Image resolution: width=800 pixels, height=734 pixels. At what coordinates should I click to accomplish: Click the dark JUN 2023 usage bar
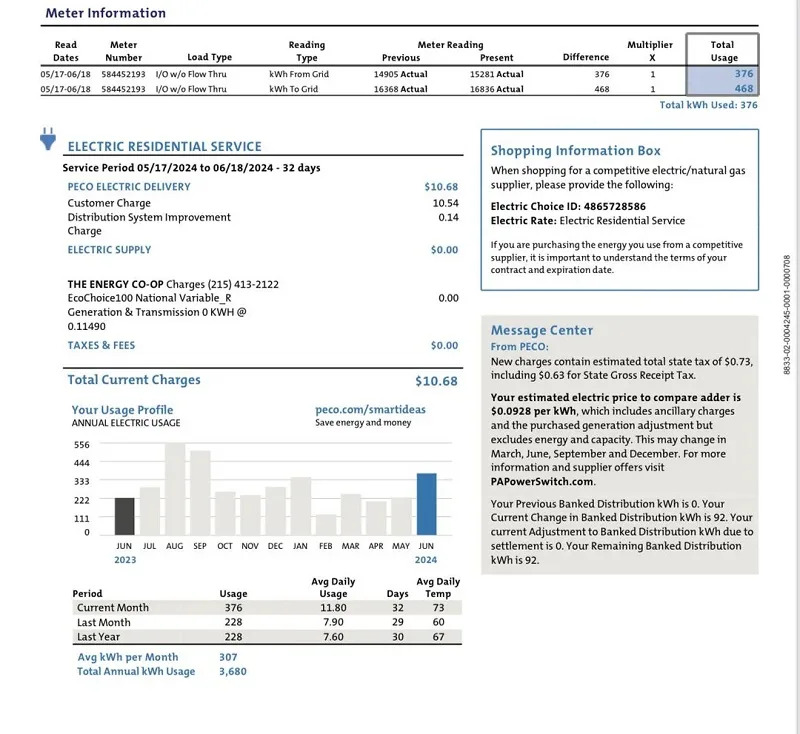(124, 516)
